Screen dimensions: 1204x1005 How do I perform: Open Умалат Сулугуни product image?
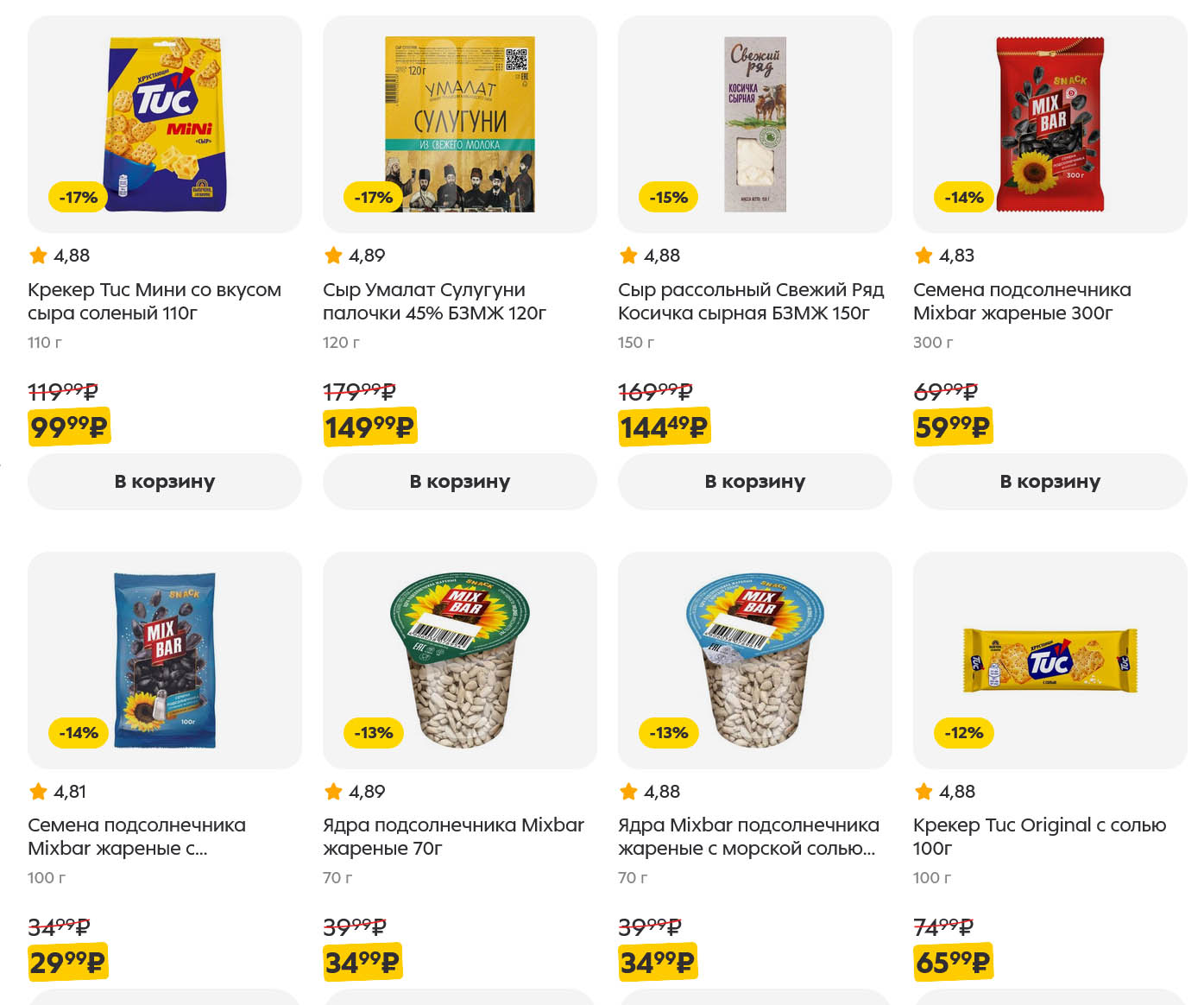pyautogui.click(x=459, y=123)
